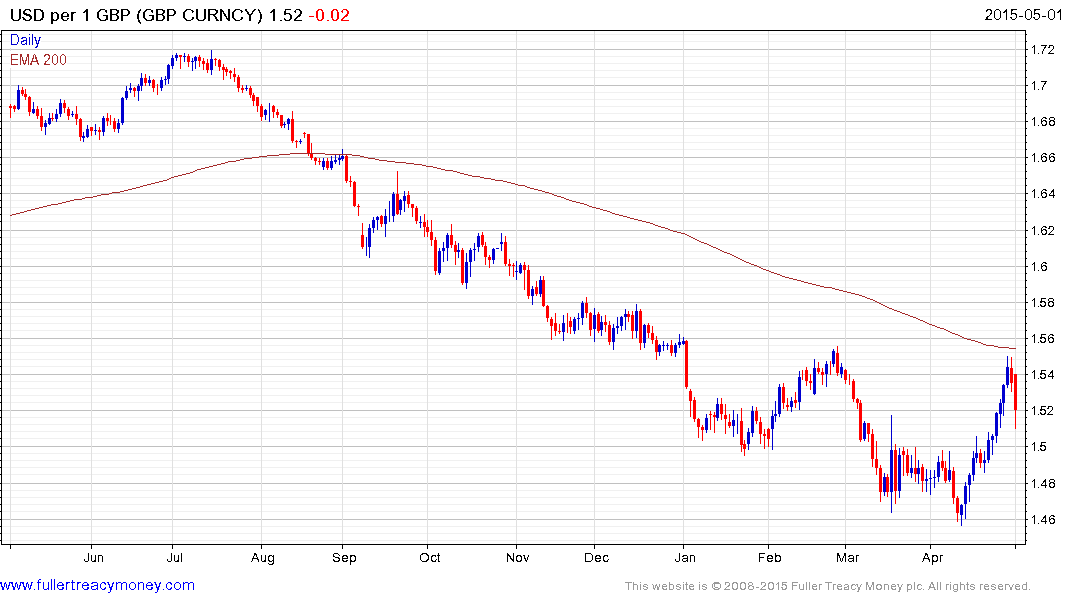
Task: Click the 'Dec' month label on time axis
Action: (596, 558)
